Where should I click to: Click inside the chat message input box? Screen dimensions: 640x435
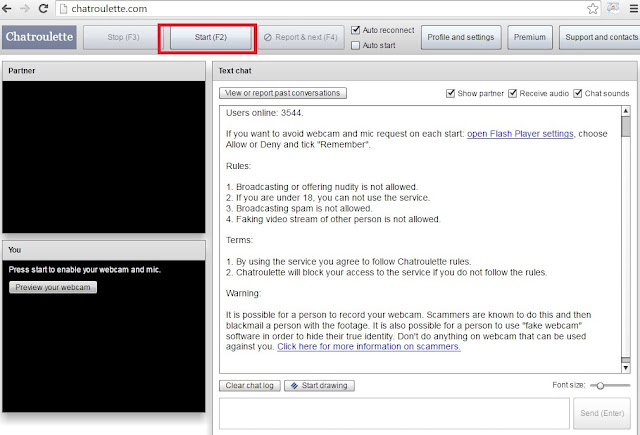[x=394, y=413]
